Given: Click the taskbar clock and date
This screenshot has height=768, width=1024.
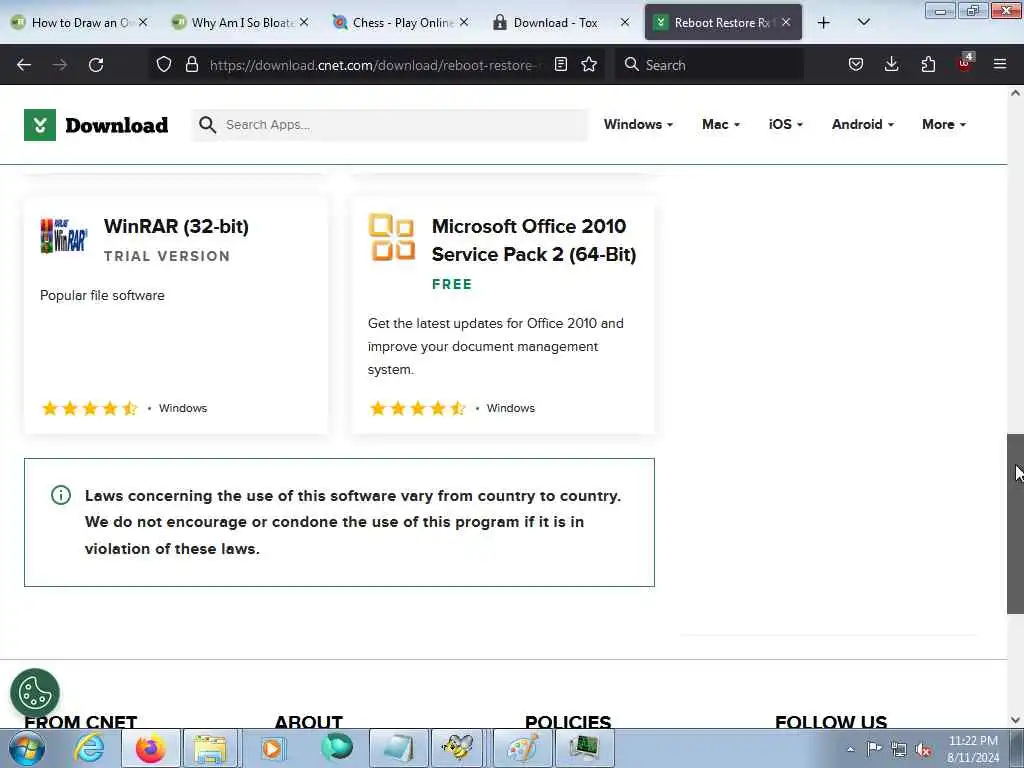Looking at the screenshot, I should pos(973,749).
